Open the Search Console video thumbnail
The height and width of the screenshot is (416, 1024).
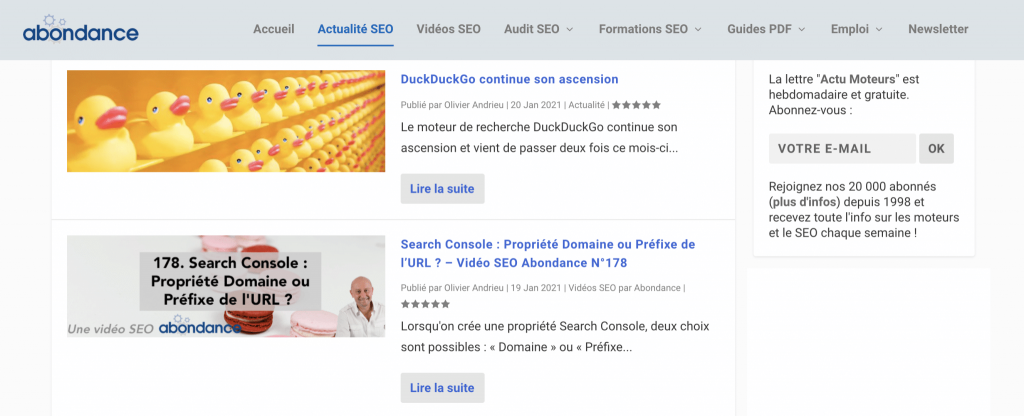click(x=226, y=286)
